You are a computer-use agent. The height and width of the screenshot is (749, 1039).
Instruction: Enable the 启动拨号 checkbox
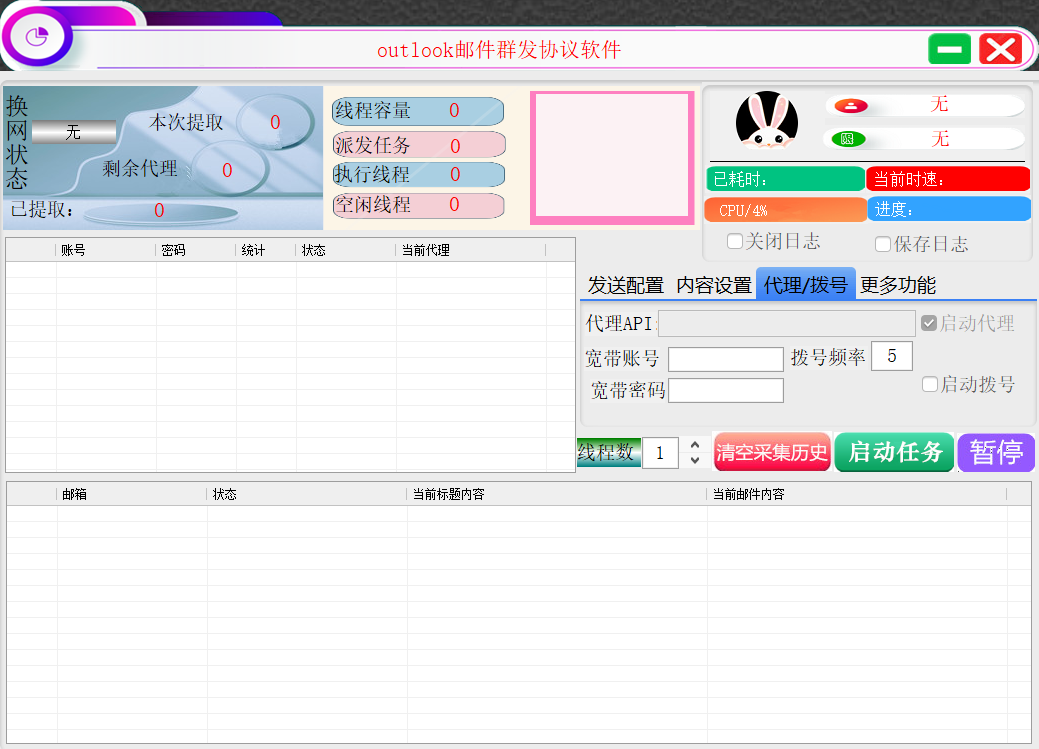coord(930,384)
